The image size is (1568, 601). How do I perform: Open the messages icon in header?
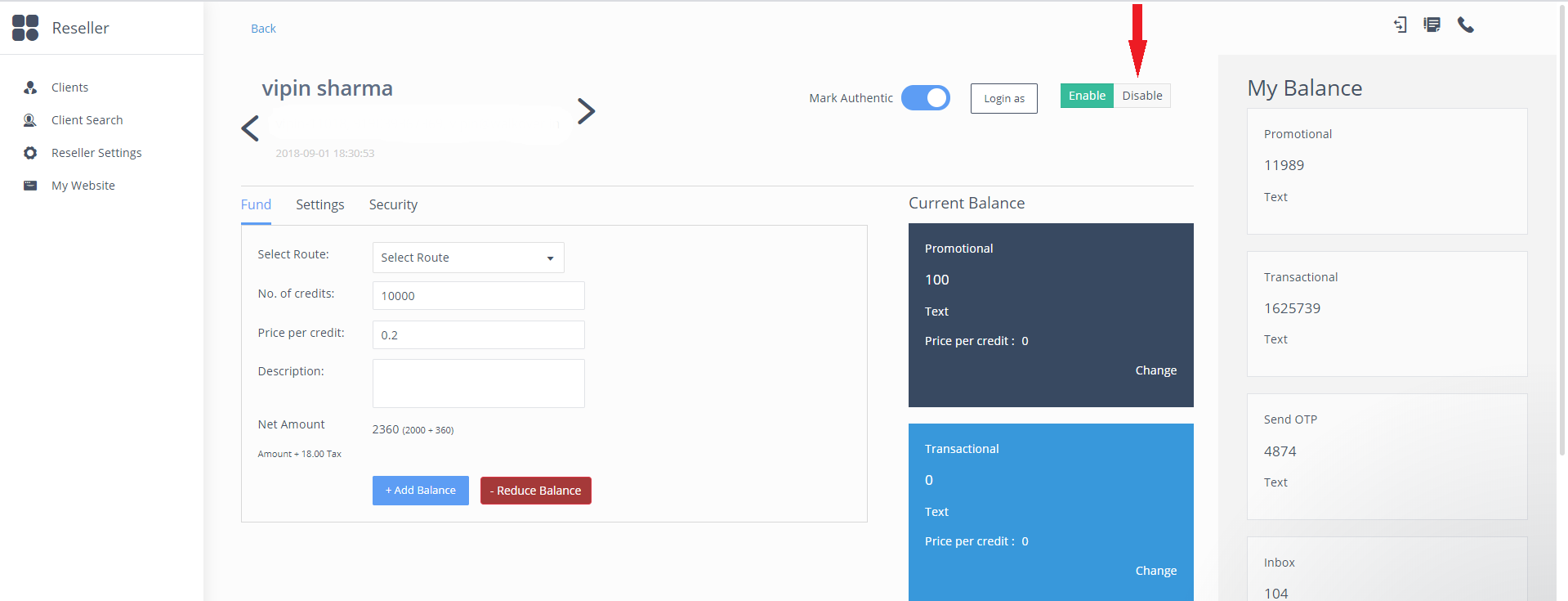(x=1432, y=25)
